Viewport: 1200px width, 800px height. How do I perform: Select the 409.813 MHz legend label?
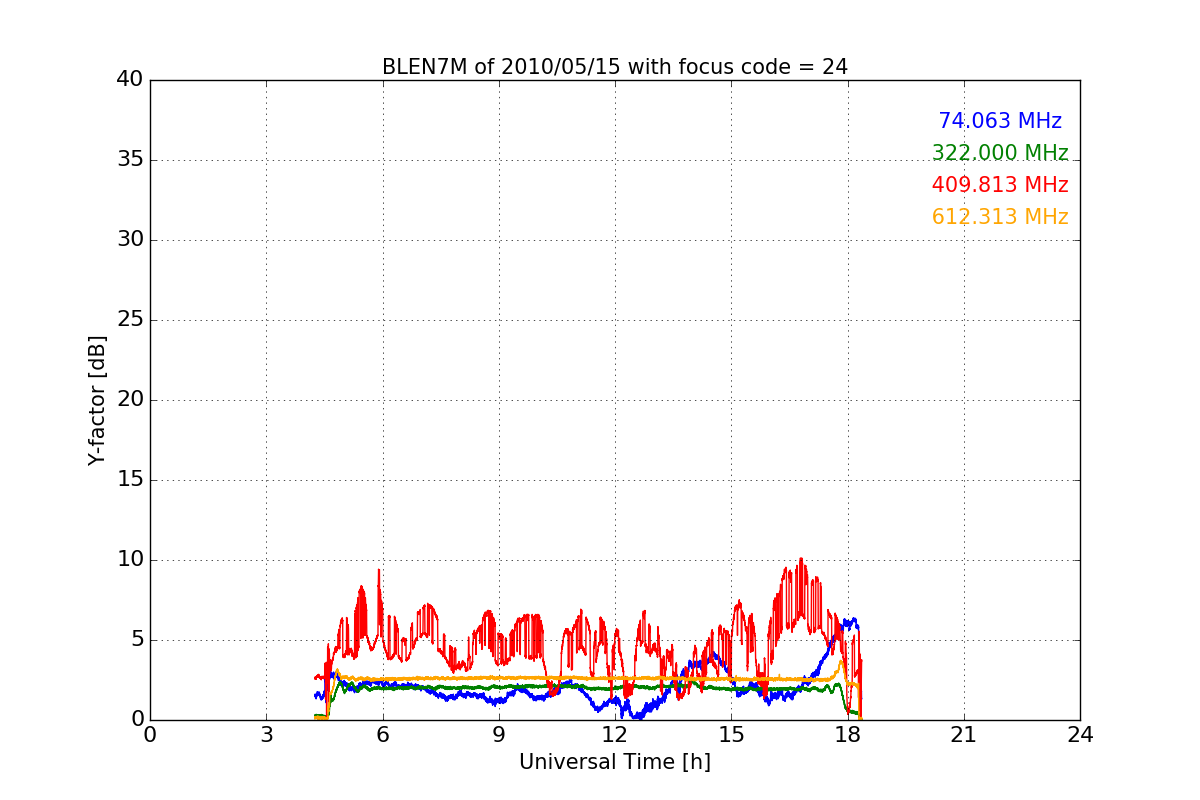pos(1000,185)
